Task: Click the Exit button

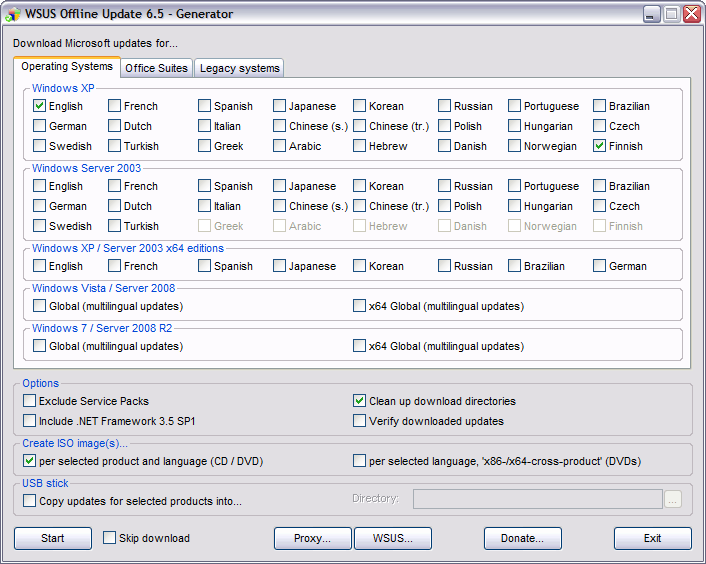Action: pyautogui.click(x=652, y=538)
